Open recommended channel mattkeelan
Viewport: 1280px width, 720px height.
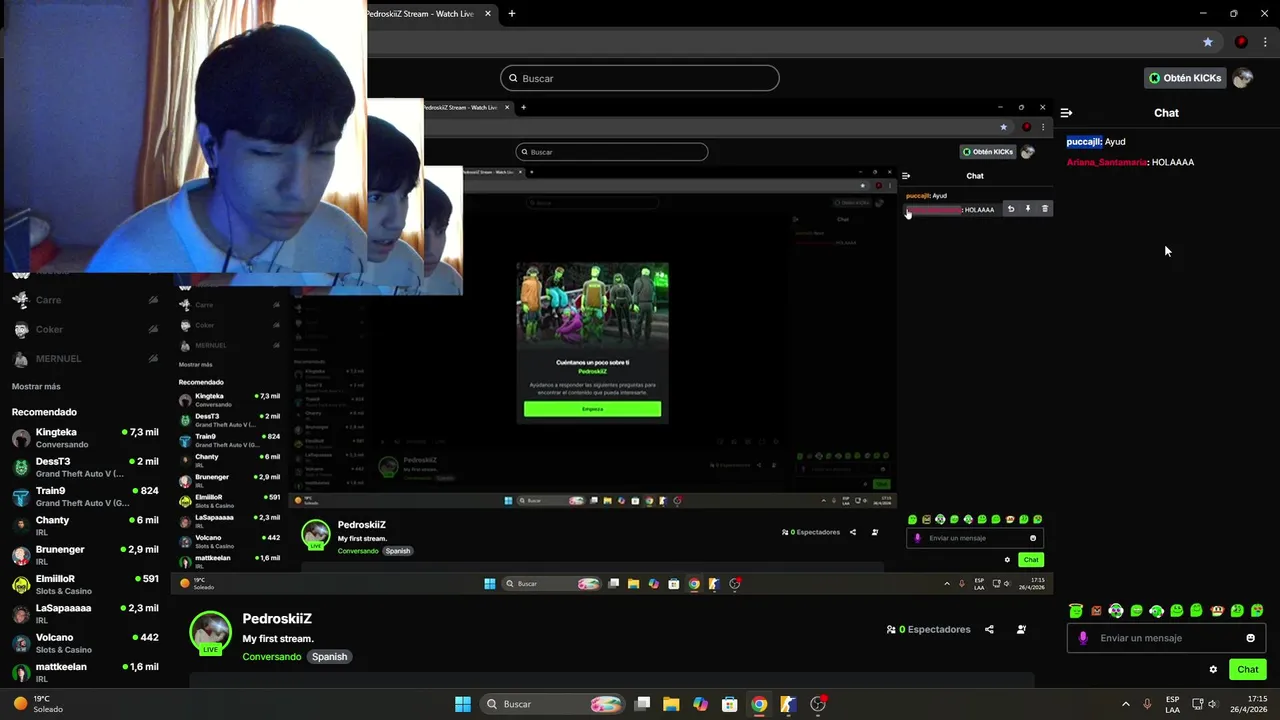click(85, 672)
